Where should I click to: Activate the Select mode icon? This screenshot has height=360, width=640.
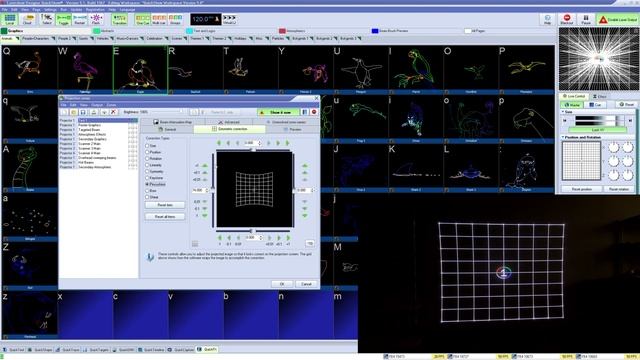47,19
